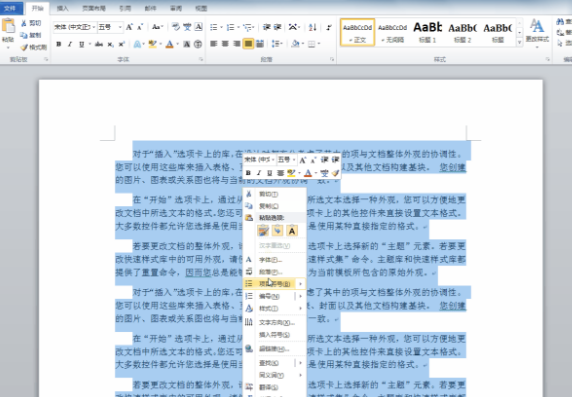Click format painter on the mini toolbar
Screen dimensions: 572x397
[335, 173]
